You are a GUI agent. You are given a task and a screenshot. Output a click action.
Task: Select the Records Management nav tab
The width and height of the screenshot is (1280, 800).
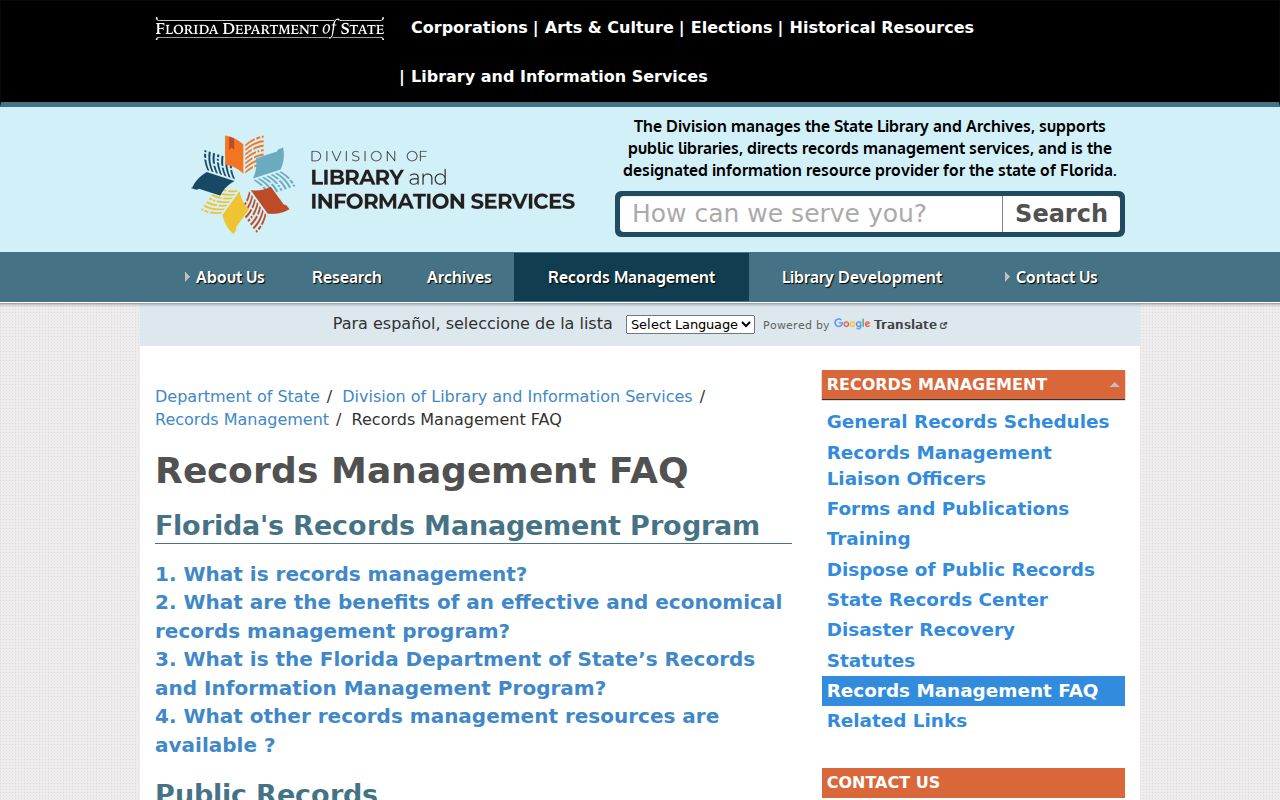(631, 277)
